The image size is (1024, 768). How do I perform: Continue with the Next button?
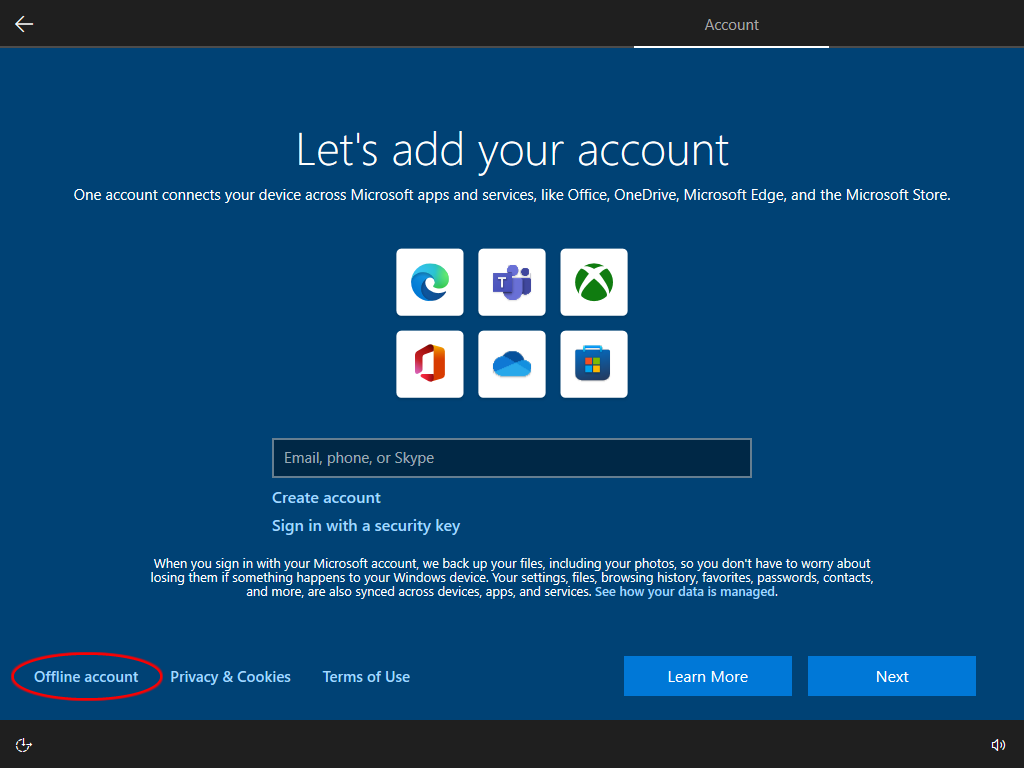click(x=891, y=676)
